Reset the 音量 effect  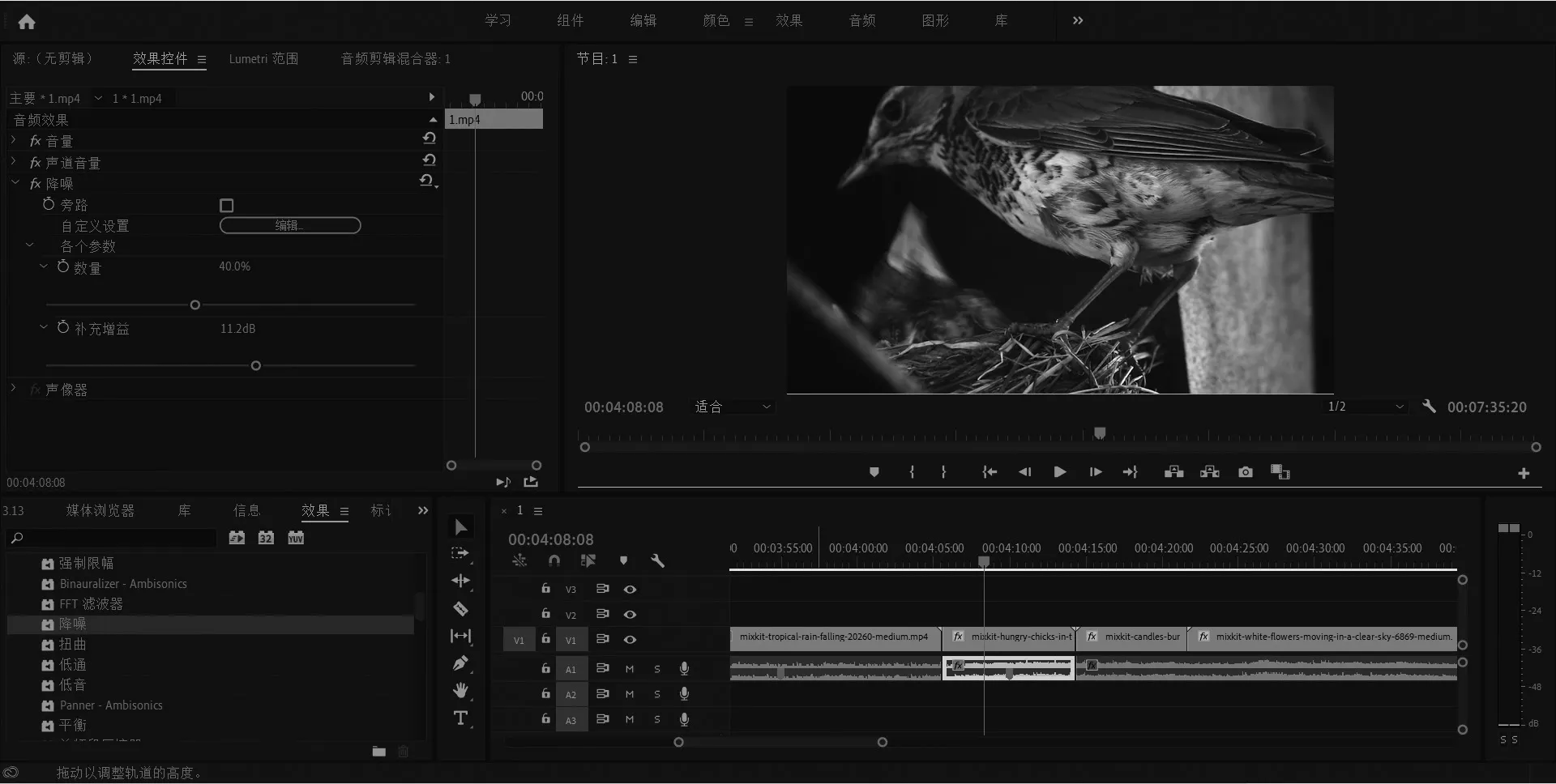coord(429,138)
